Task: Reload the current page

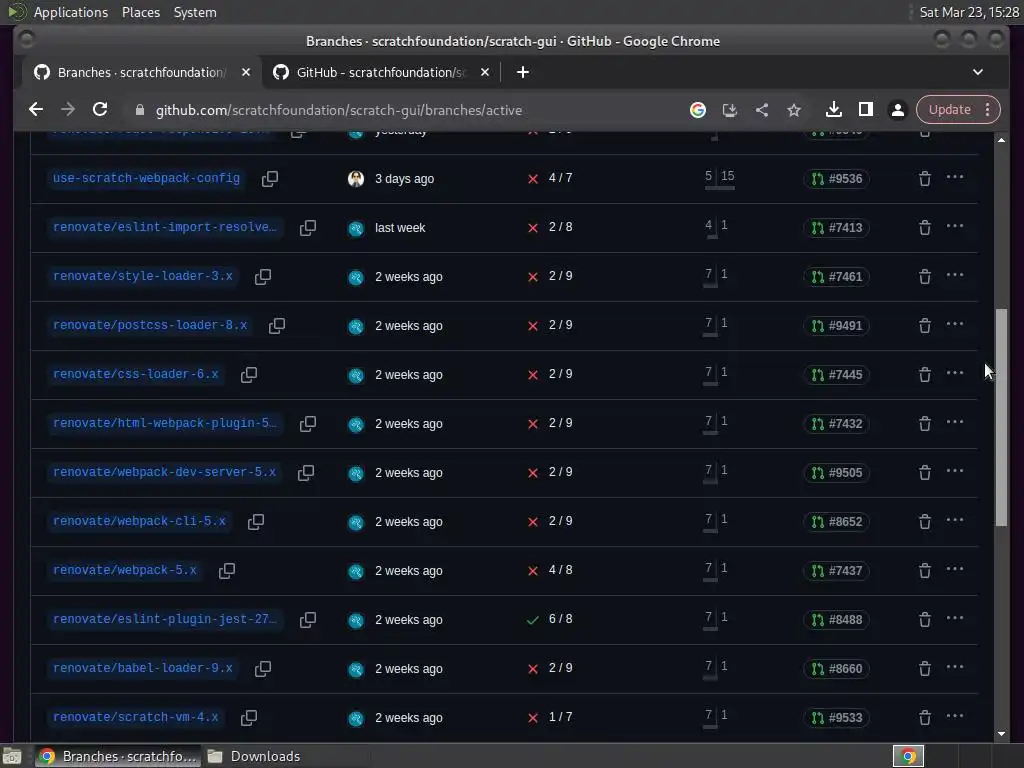Action: click(x=100, y=110)
